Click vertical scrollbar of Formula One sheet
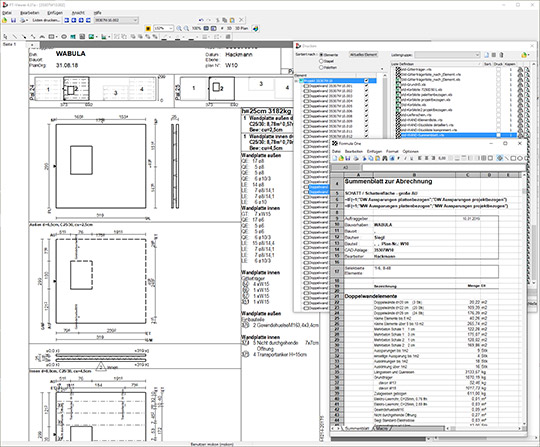The image size is (540, 447). (523, 300)
